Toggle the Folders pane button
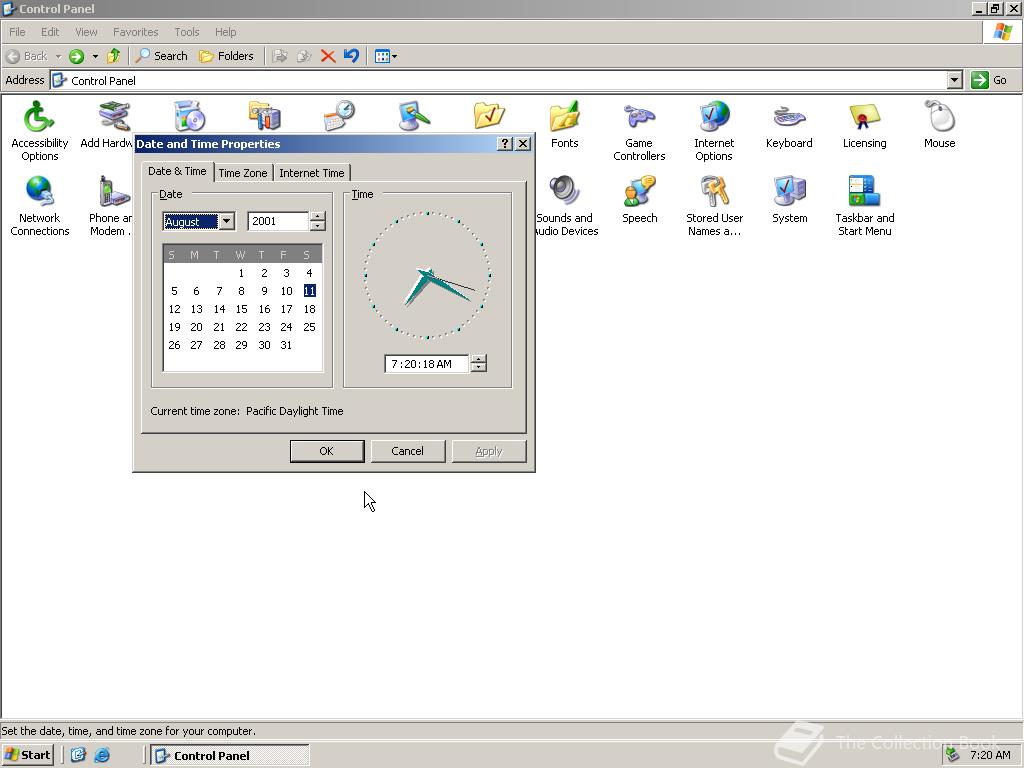Viewport: 1024px width, 768px height. [226, 56]
